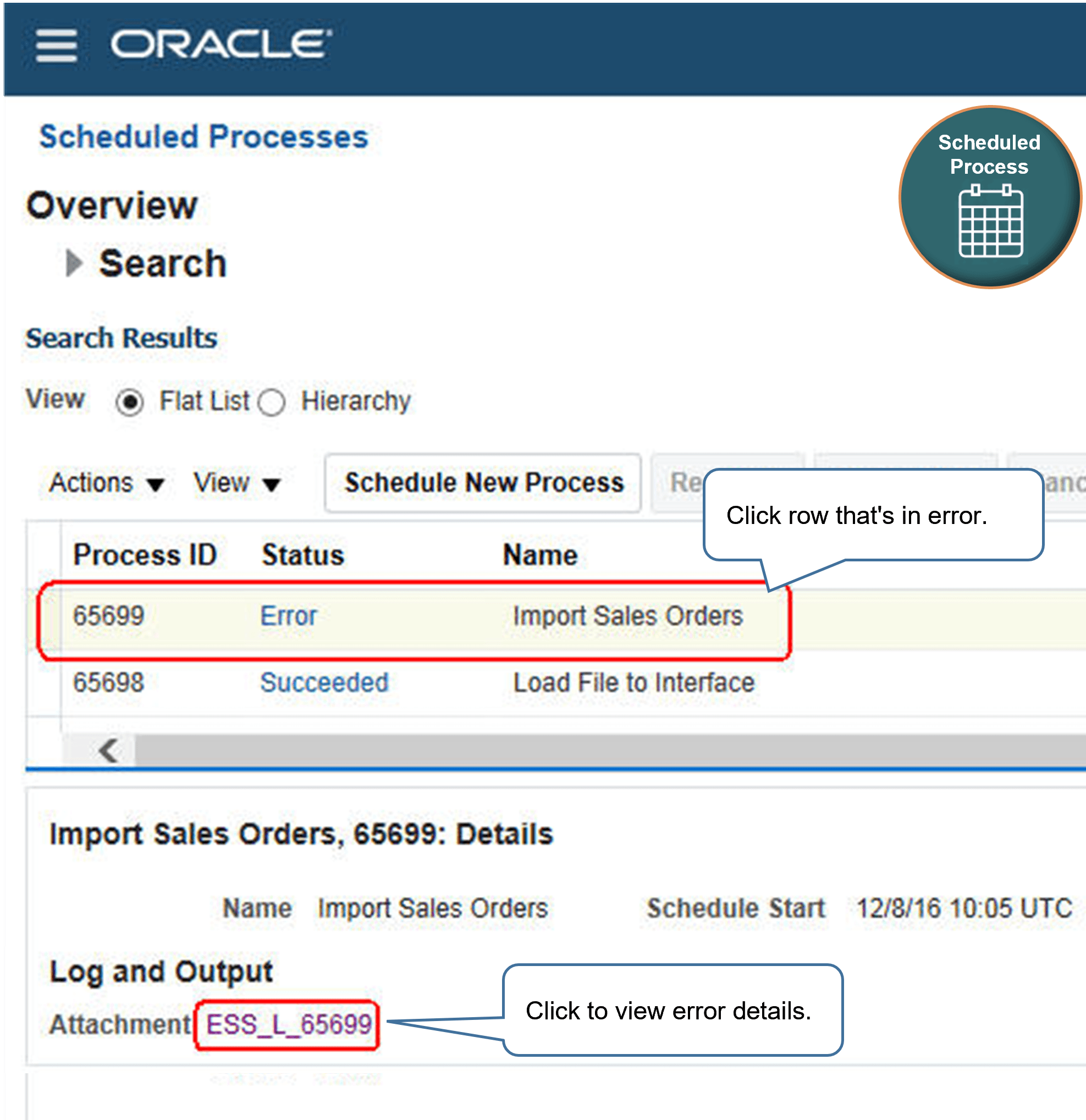The width and height of the screenshot is (1086, 1120).
Task: Click the Scheduled Processes page title
Action: click(203, 137)
